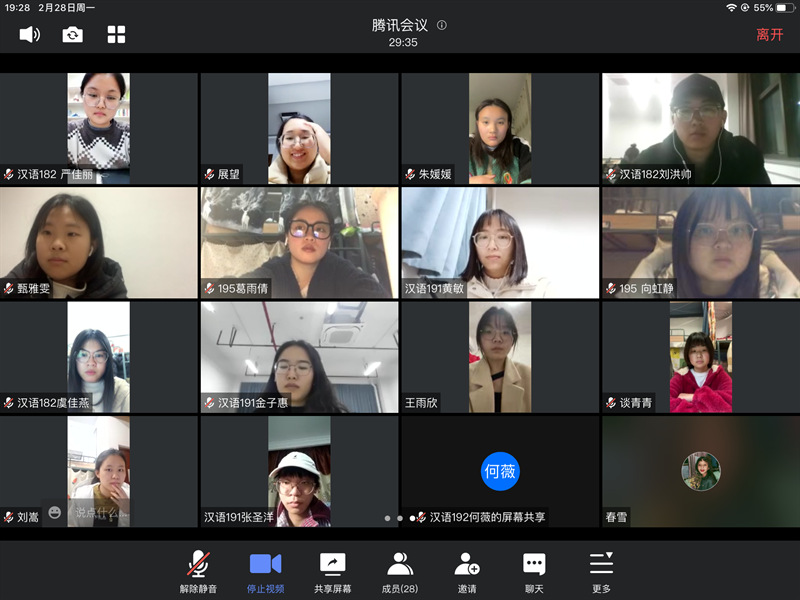This screenshot has width=800, height=600.
Task: Unmute the microphone with 解除静音
Action: pos(198,572)
